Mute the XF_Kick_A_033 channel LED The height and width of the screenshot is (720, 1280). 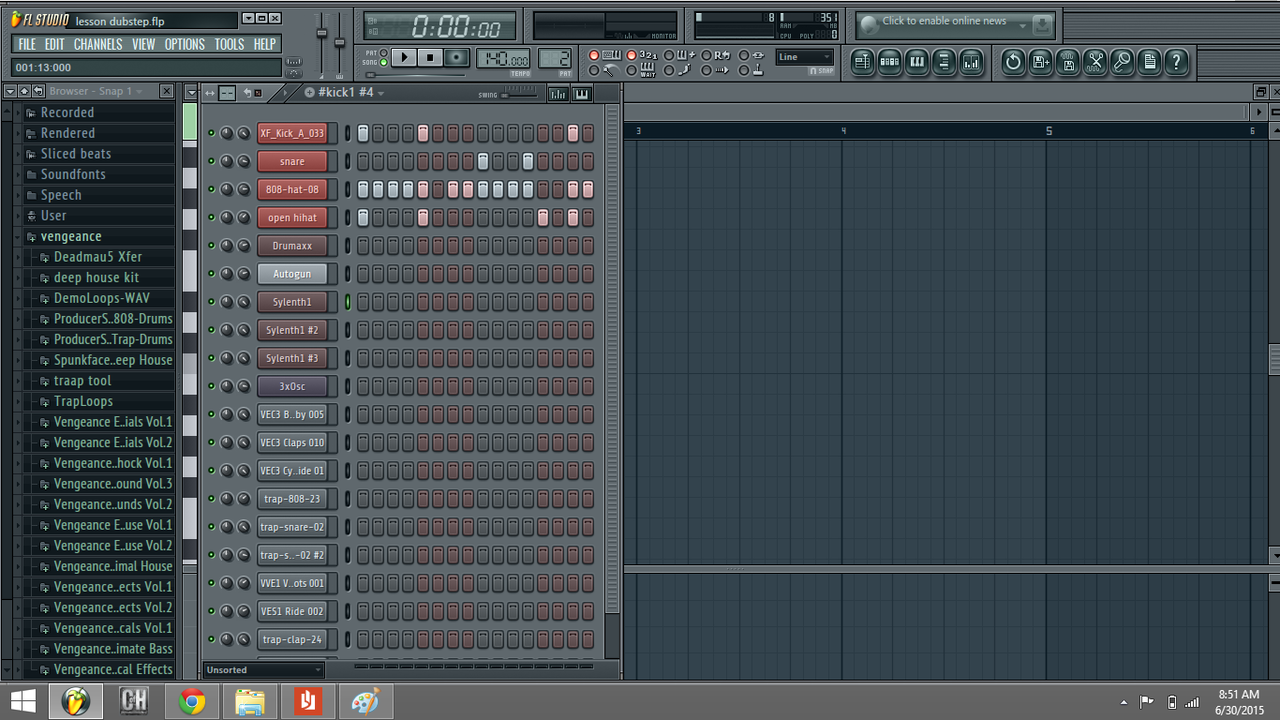pyautogui.click(x=211, y=133)
